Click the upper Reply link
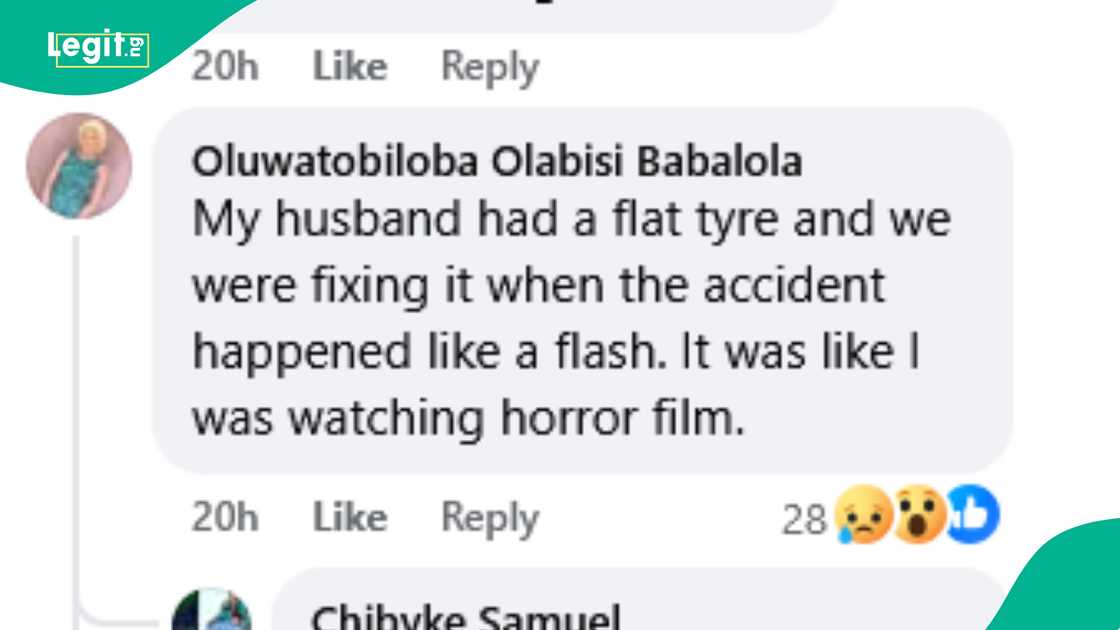 pos(489,66)
